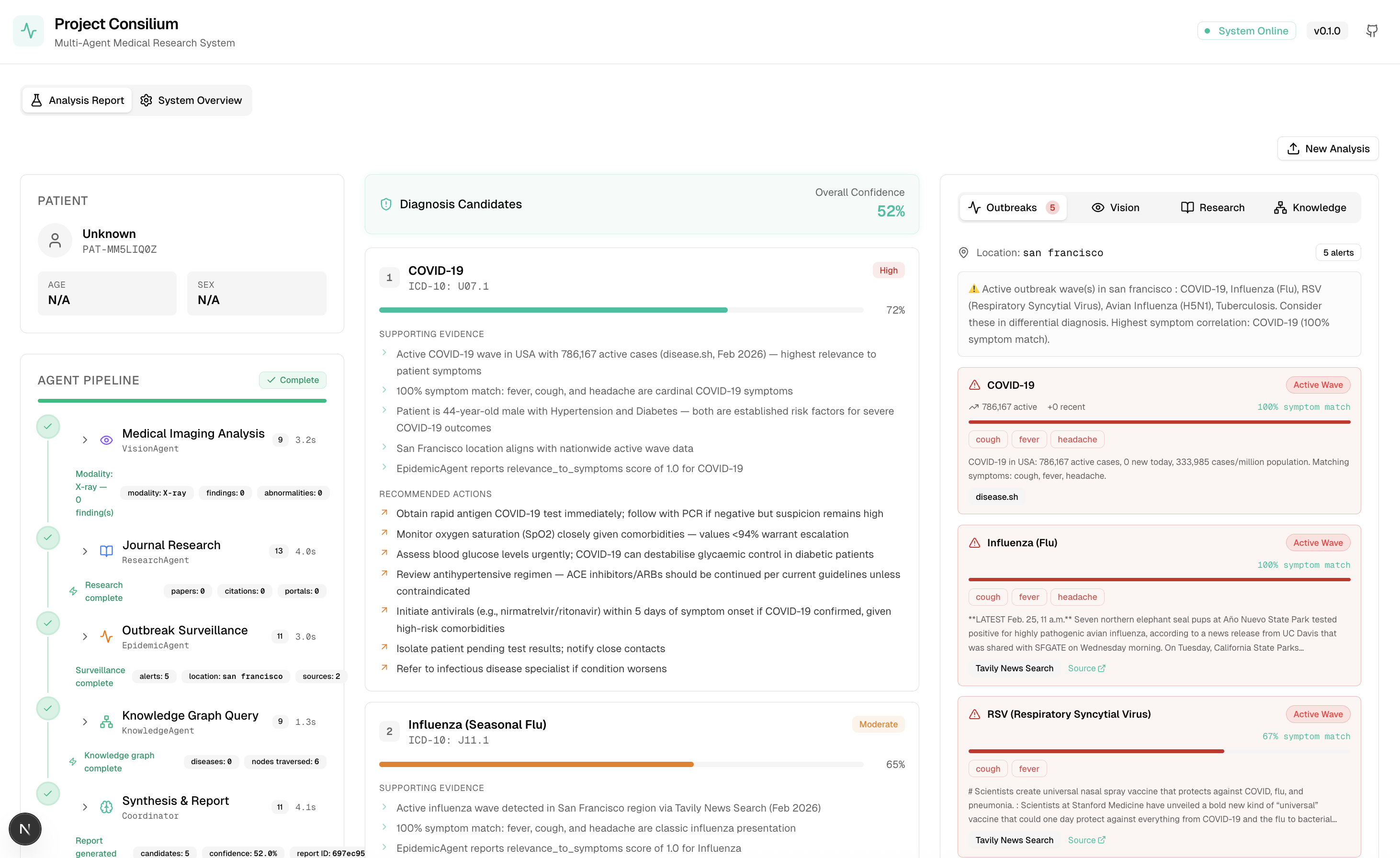
Task: Click the patient avatar icon
Action: coord(55,240)
